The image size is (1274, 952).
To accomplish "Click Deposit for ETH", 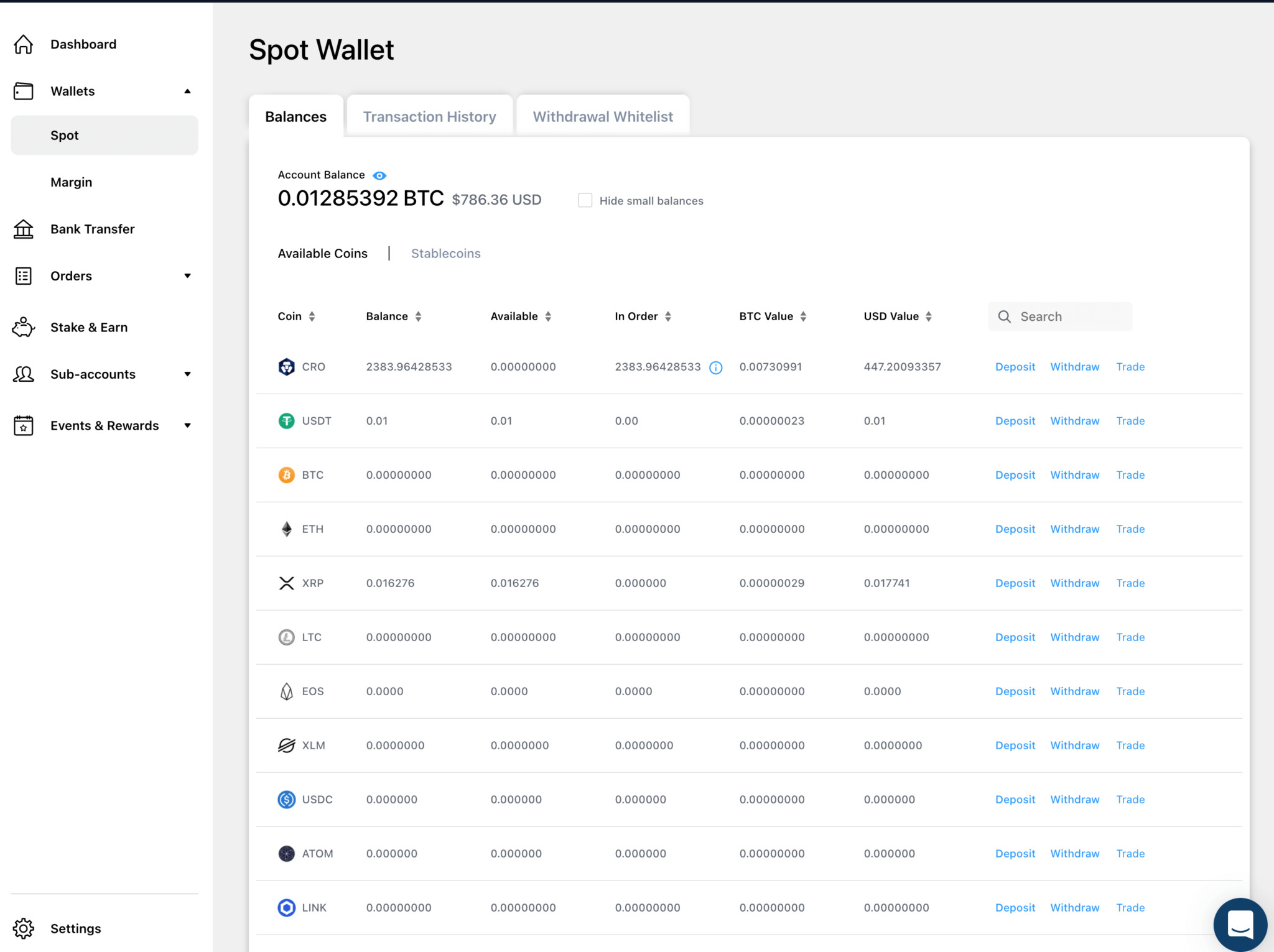I will 1015,529.
